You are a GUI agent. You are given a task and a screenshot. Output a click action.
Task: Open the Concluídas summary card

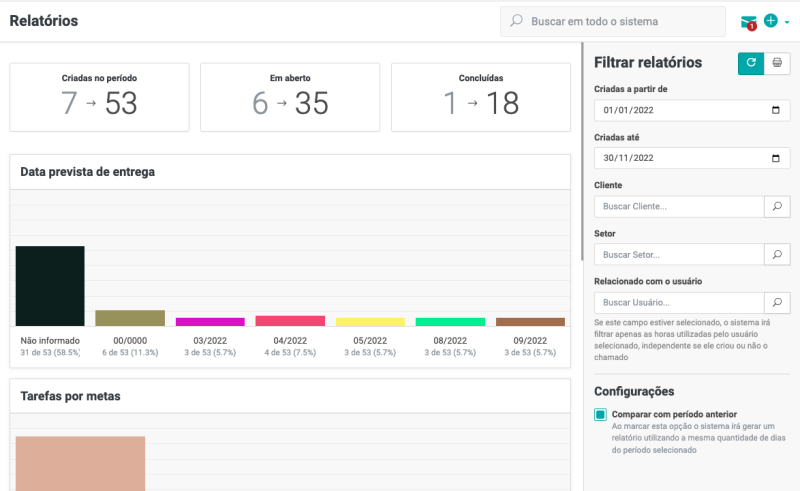coord(481,97)
